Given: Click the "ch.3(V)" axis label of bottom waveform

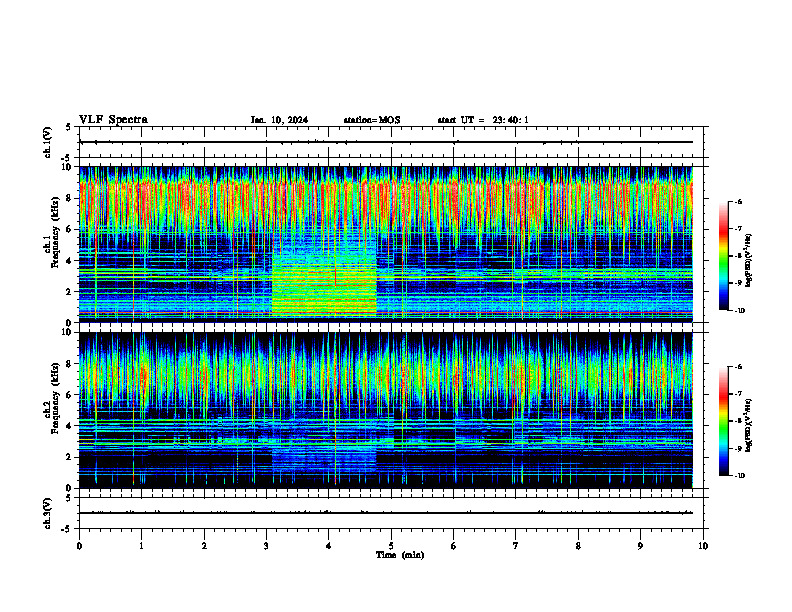Looking at the screenshot, I should (x=48, y=513).
